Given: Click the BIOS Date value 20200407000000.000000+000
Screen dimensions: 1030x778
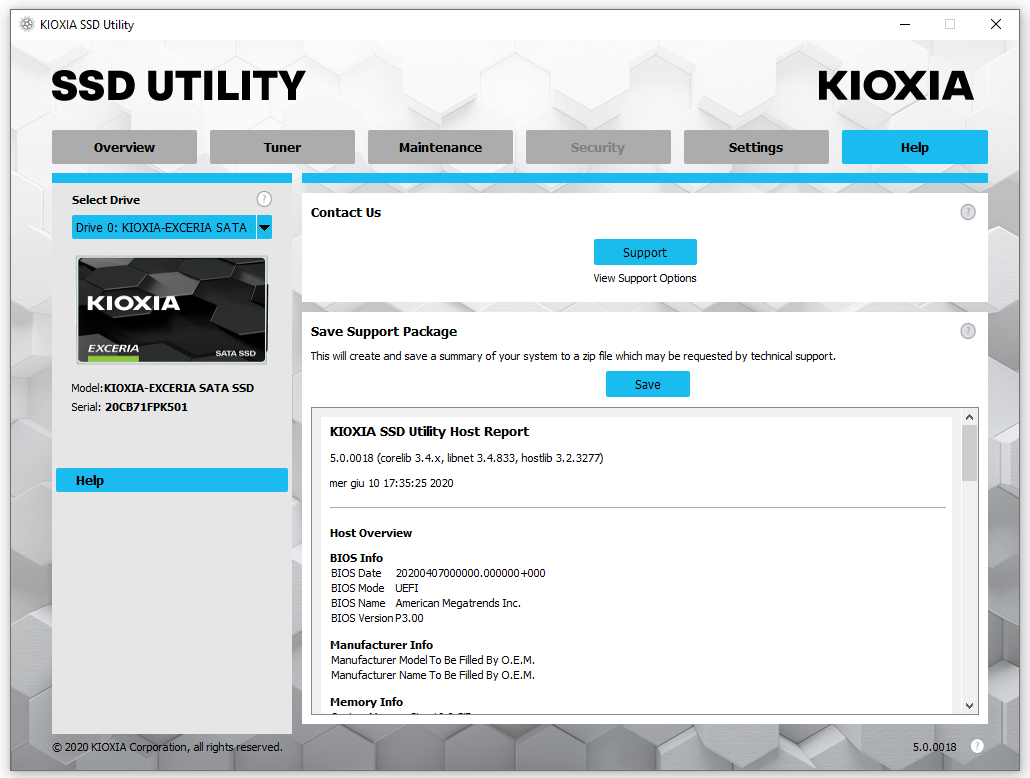Looking at the screenshot, I should point(470,573).
